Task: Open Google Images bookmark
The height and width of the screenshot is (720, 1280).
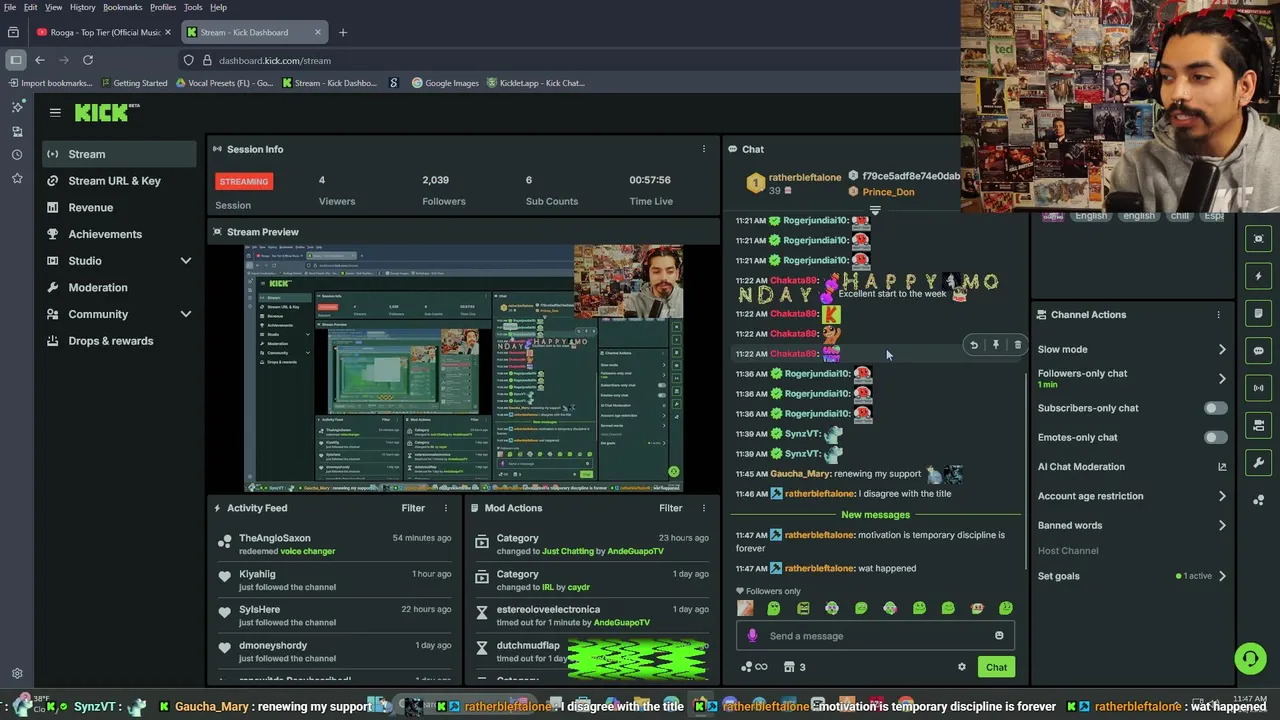Action: [445, 83]
